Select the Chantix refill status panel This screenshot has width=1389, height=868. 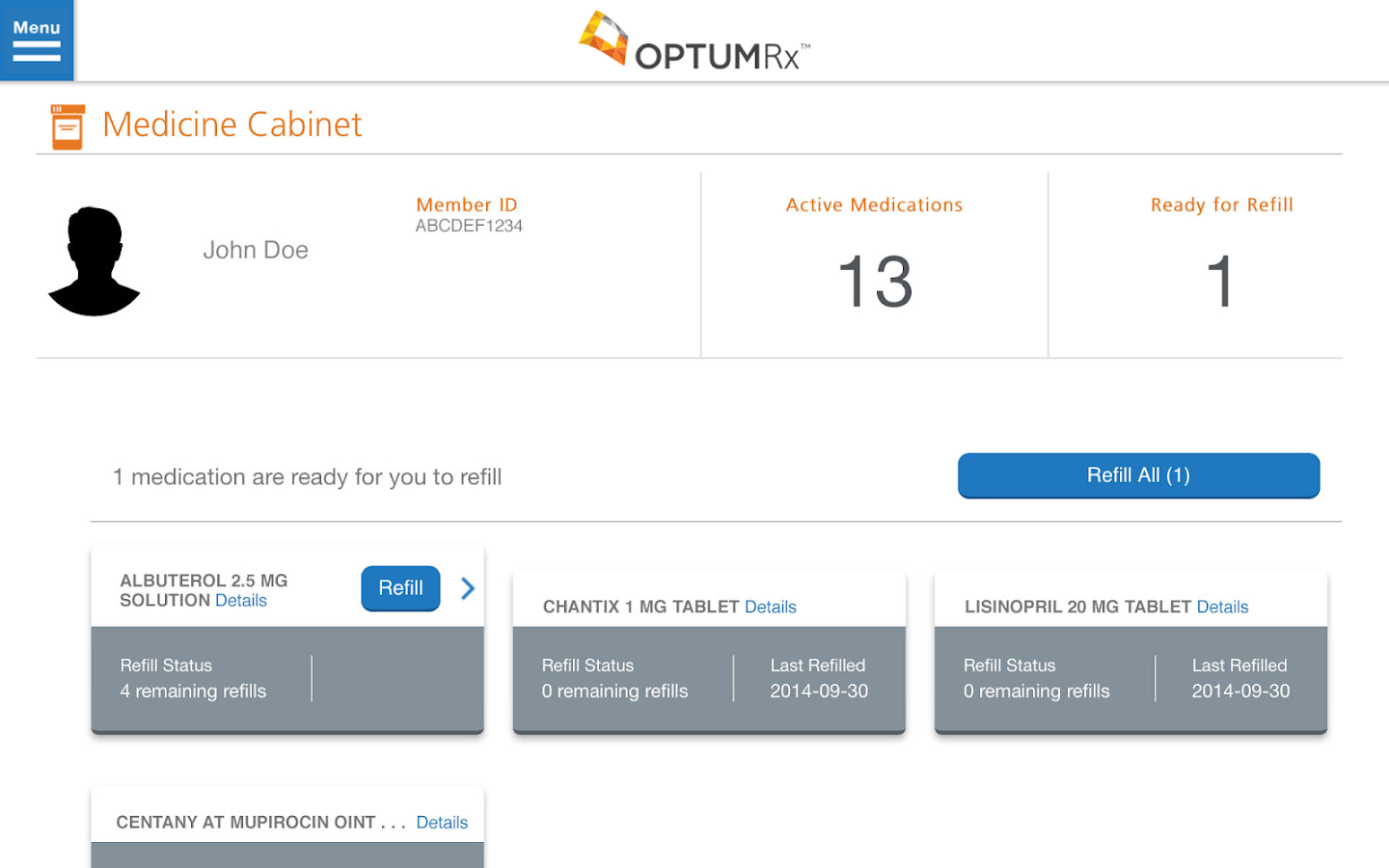point(709,679)
